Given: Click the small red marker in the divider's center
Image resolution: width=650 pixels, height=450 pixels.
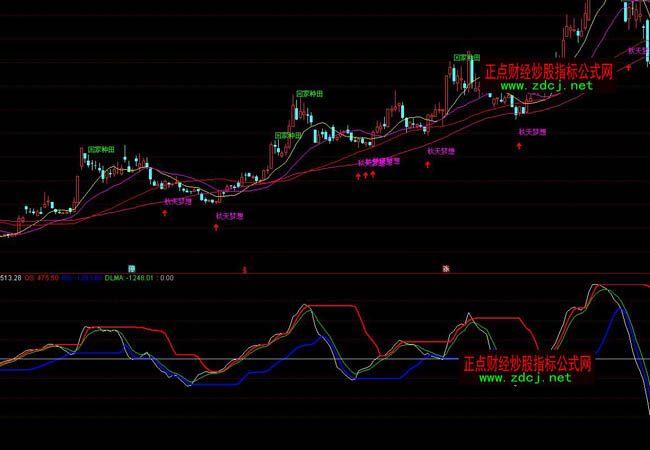Looking at the screenshot, I should 246,268.
